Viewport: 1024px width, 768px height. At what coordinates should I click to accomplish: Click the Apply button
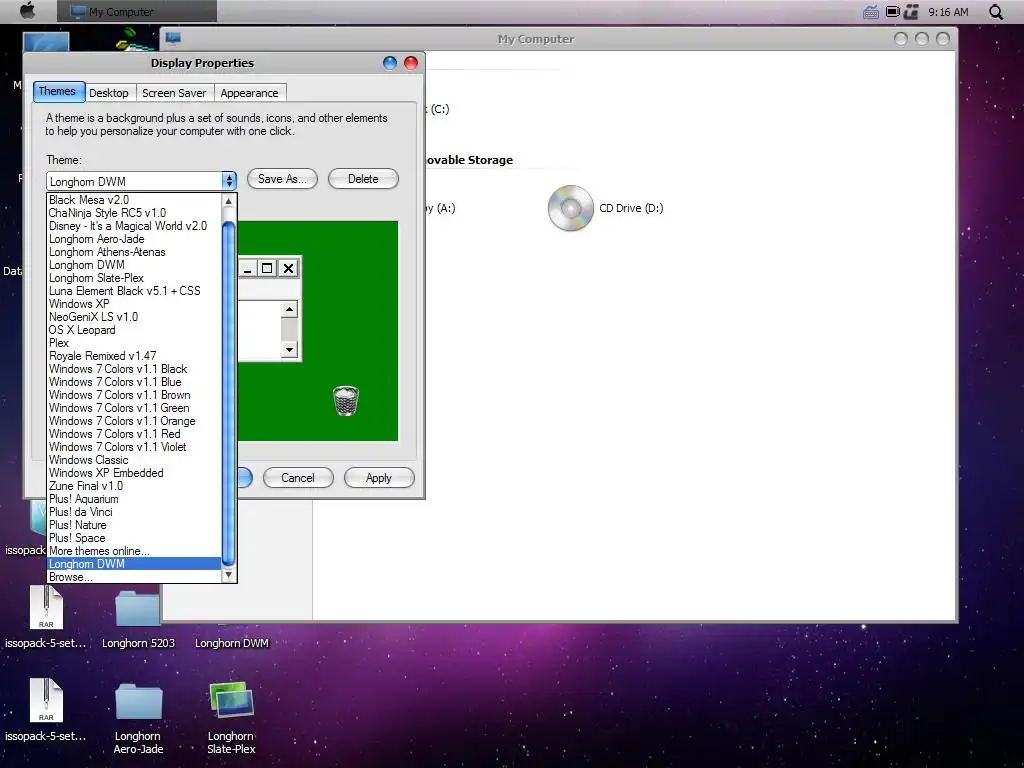coord(379,477)
